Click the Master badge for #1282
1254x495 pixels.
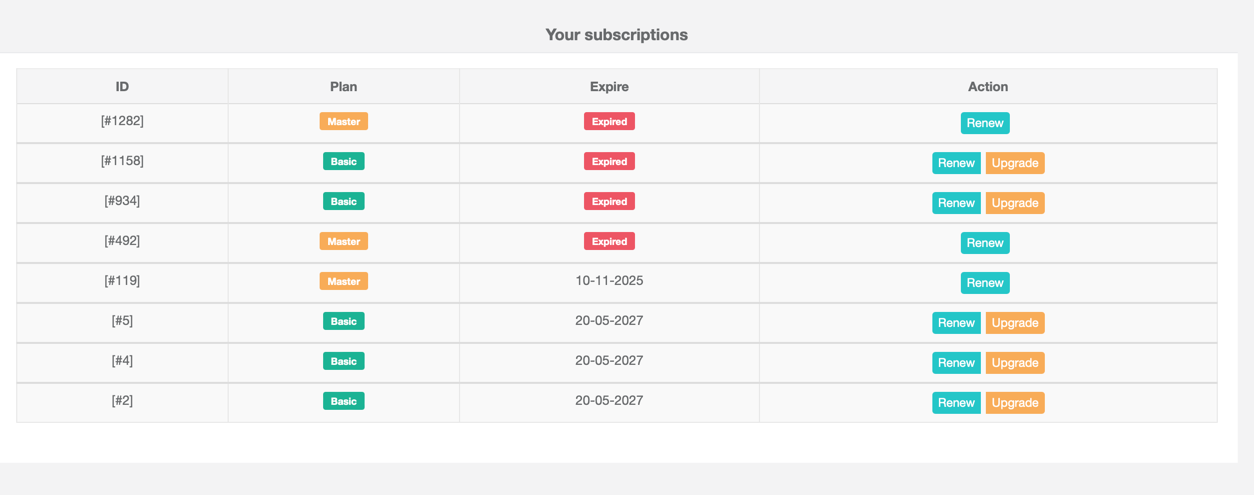[x=344, y=121]
